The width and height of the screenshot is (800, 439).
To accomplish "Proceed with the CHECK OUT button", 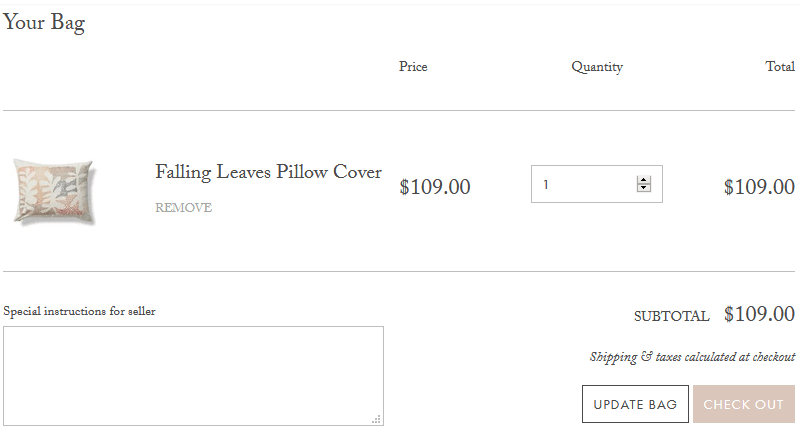I will point(744,404).
